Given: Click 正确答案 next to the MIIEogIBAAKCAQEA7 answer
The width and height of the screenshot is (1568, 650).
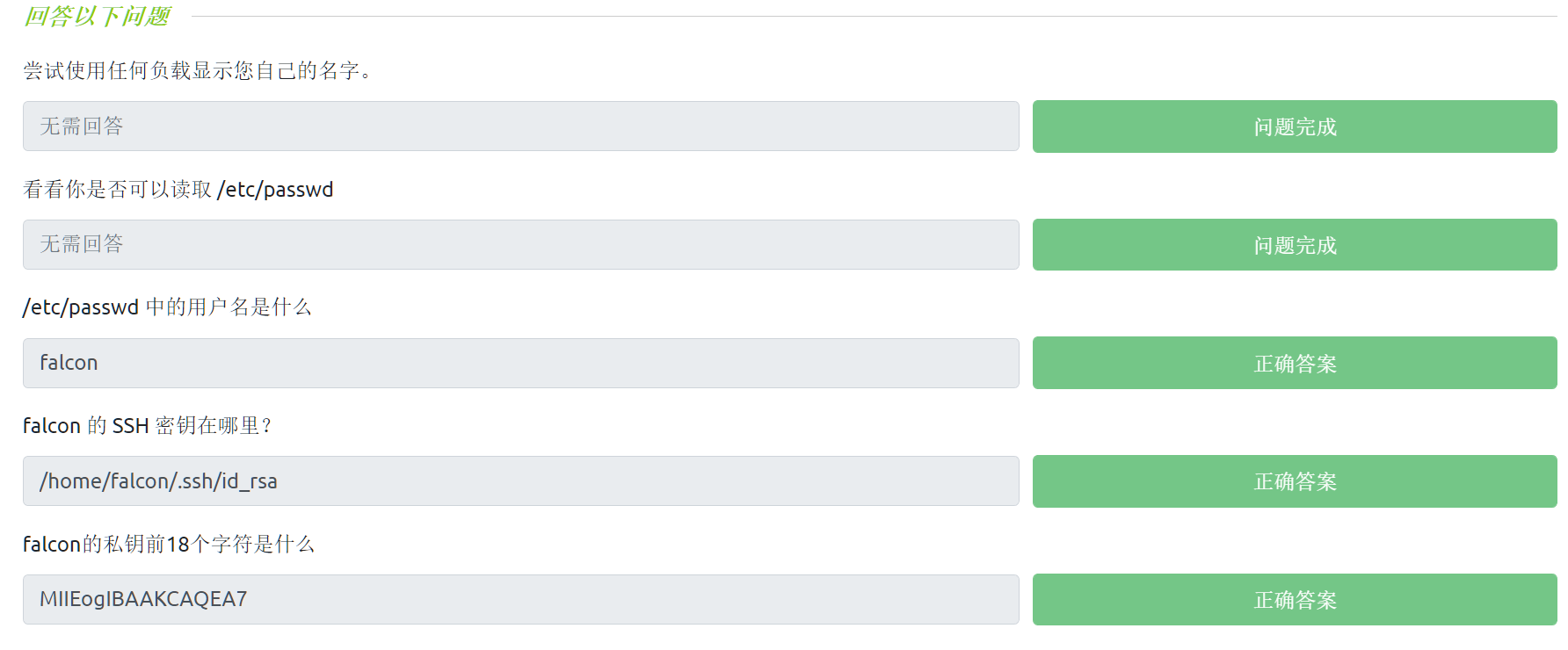Looking at the screenshot, I should tap(1294, 600).
